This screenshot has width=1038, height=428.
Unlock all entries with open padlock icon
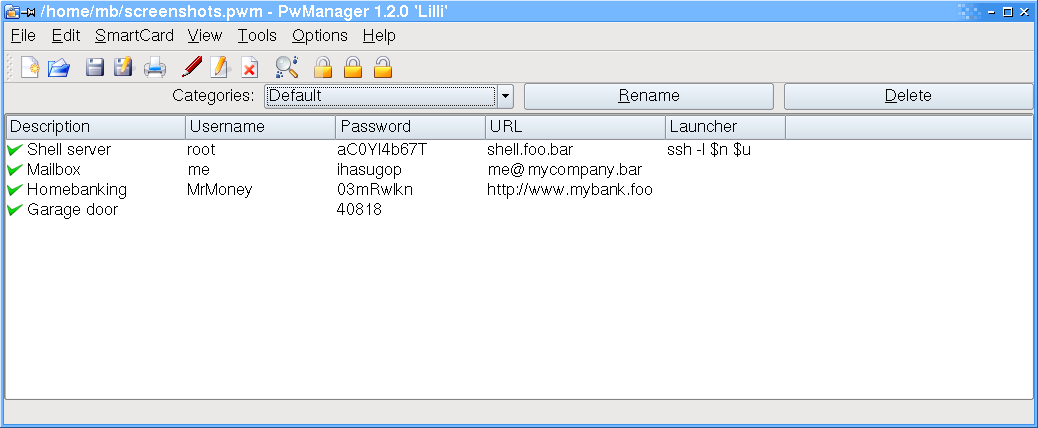[383, 67]
